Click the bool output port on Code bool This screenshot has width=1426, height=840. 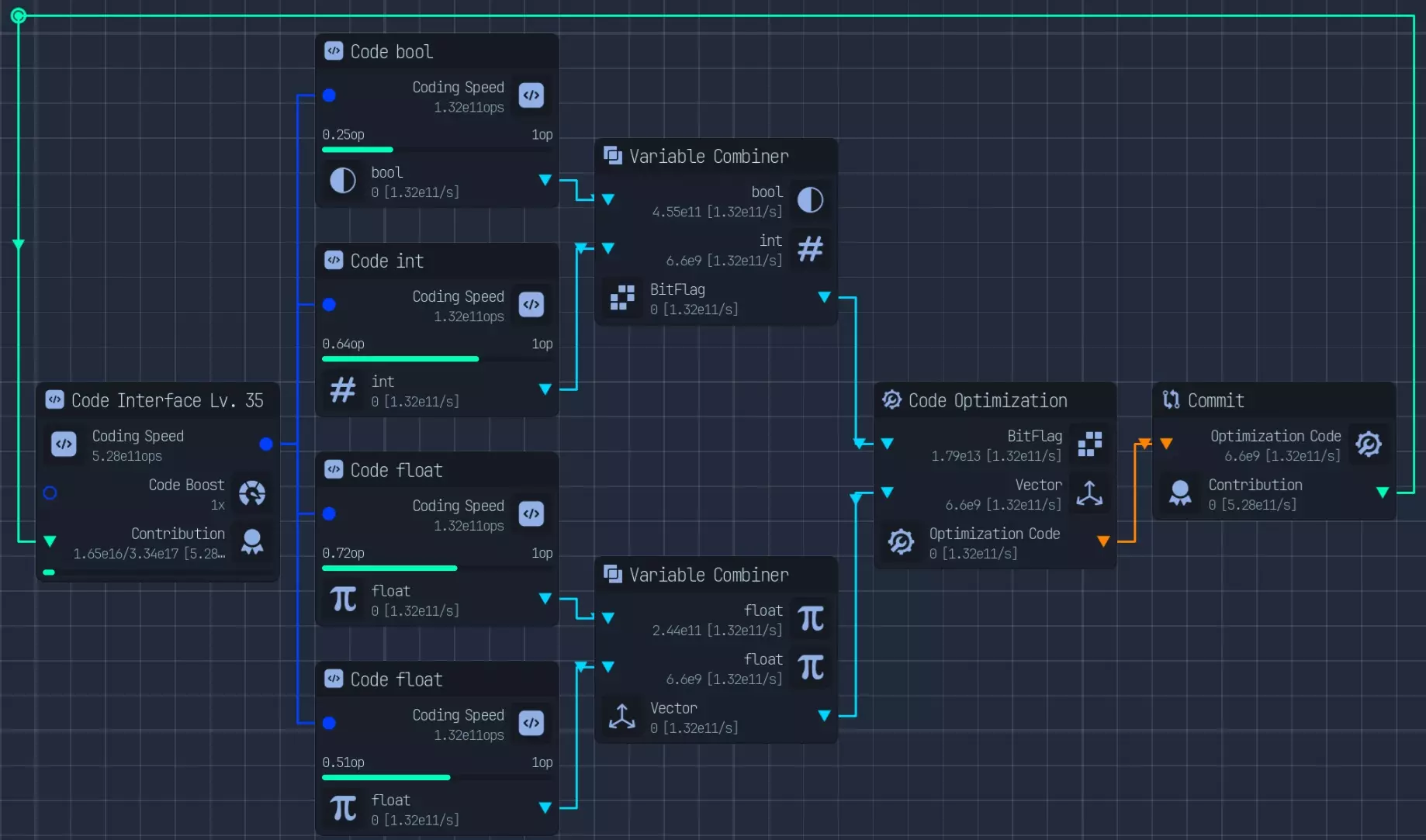click(545, 181)
